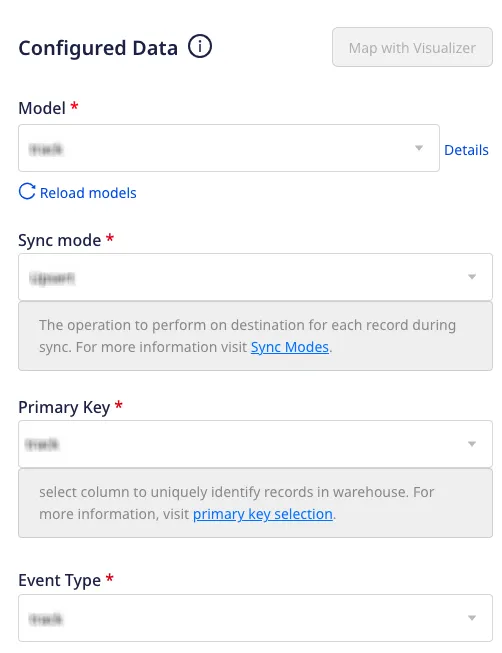Open the primary key selection link

click(262, 514)
